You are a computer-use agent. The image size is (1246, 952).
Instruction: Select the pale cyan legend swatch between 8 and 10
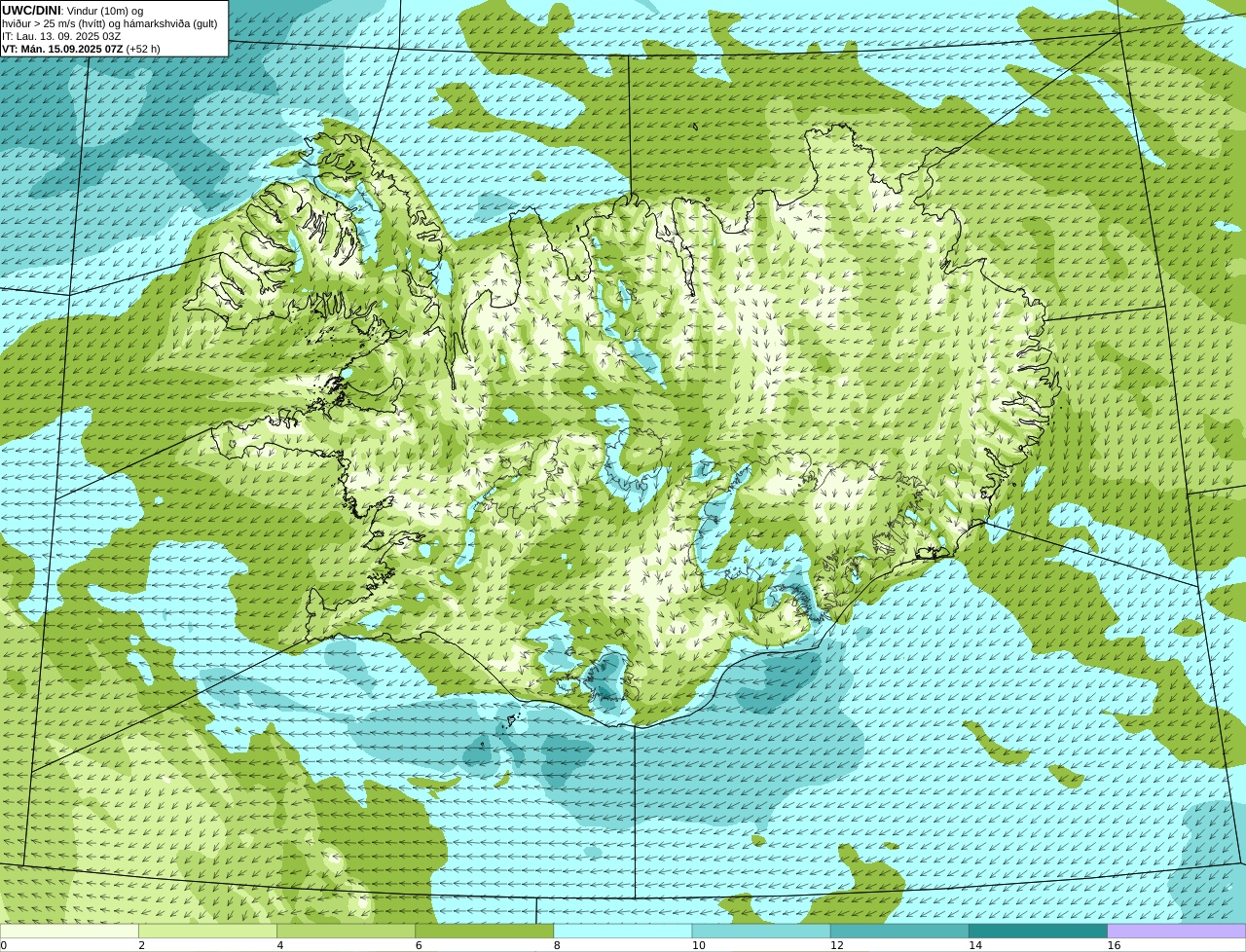coord(623,932)
